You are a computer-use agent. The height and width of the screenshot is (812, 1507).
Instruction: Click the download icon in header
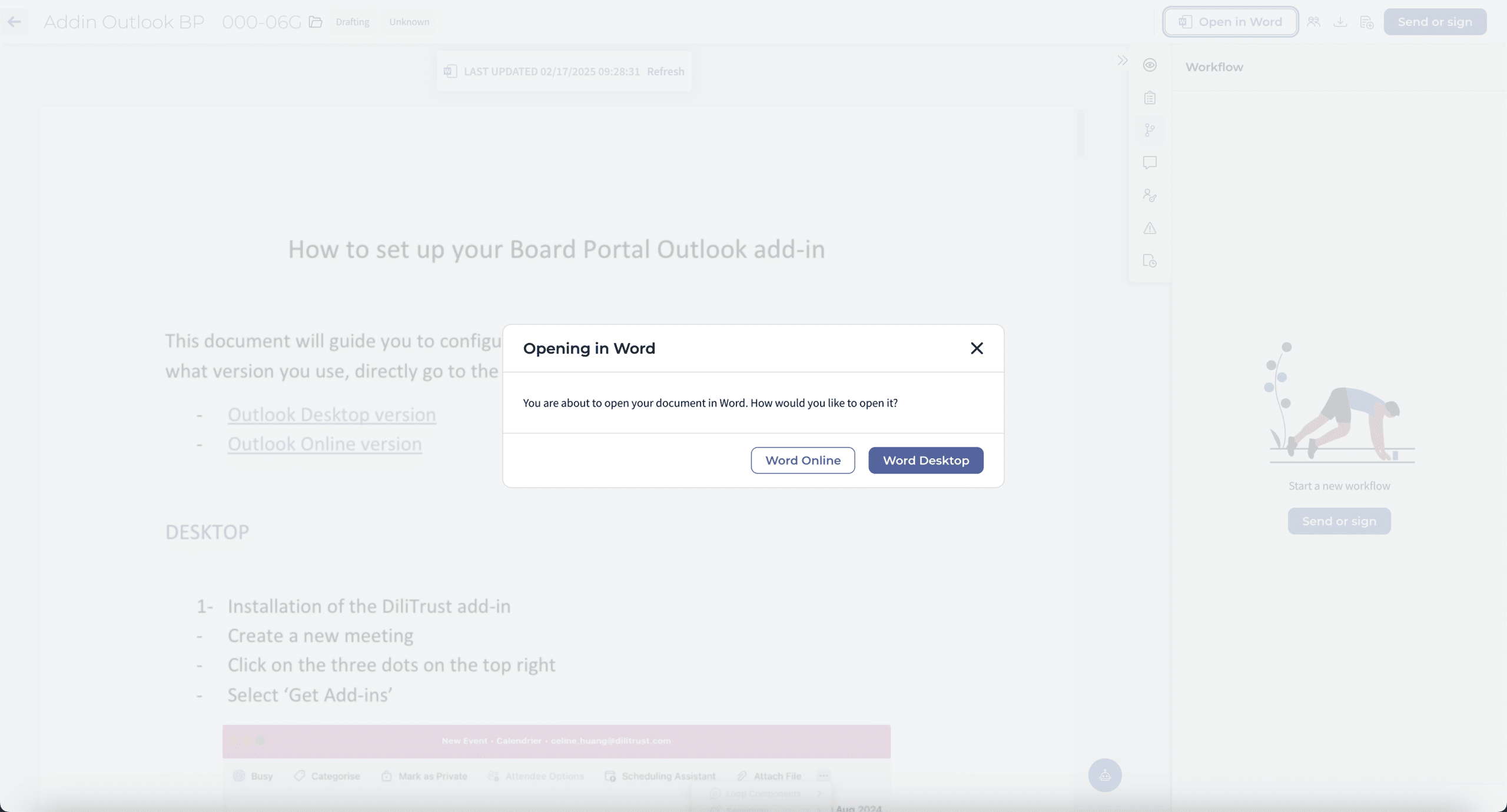pos(1340,22)
